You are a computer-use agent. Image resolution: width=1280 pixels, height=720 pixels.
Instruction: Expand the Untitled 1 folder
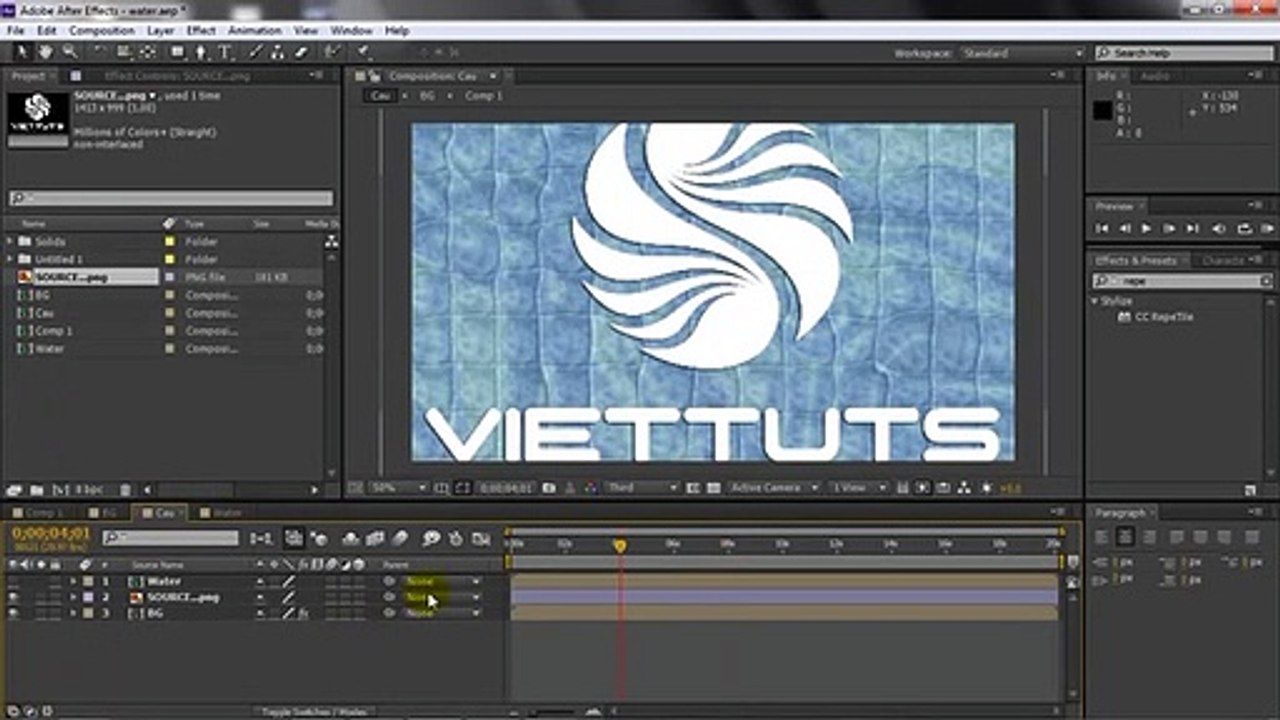click(x=9, y=259)
